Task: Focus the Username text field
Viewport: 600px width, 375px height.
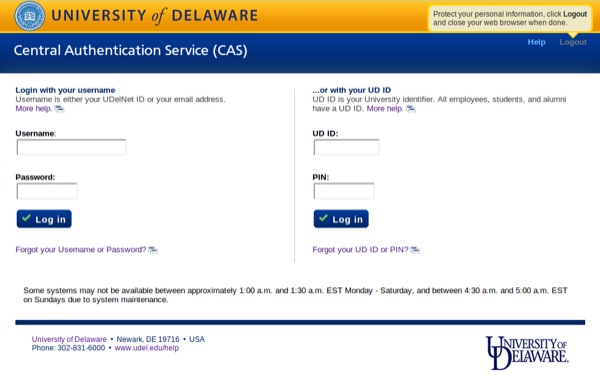Action: tap(71, 147)
